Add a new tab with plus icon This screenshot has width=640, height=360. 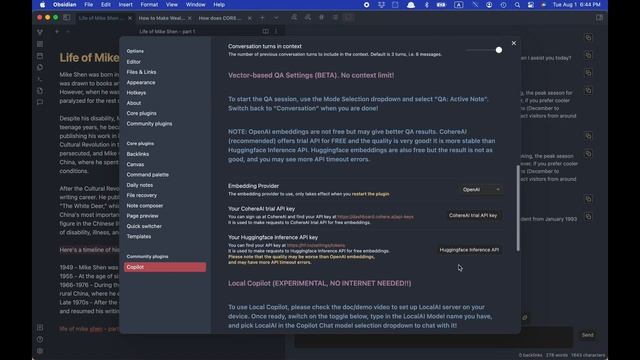click(262, 18)
